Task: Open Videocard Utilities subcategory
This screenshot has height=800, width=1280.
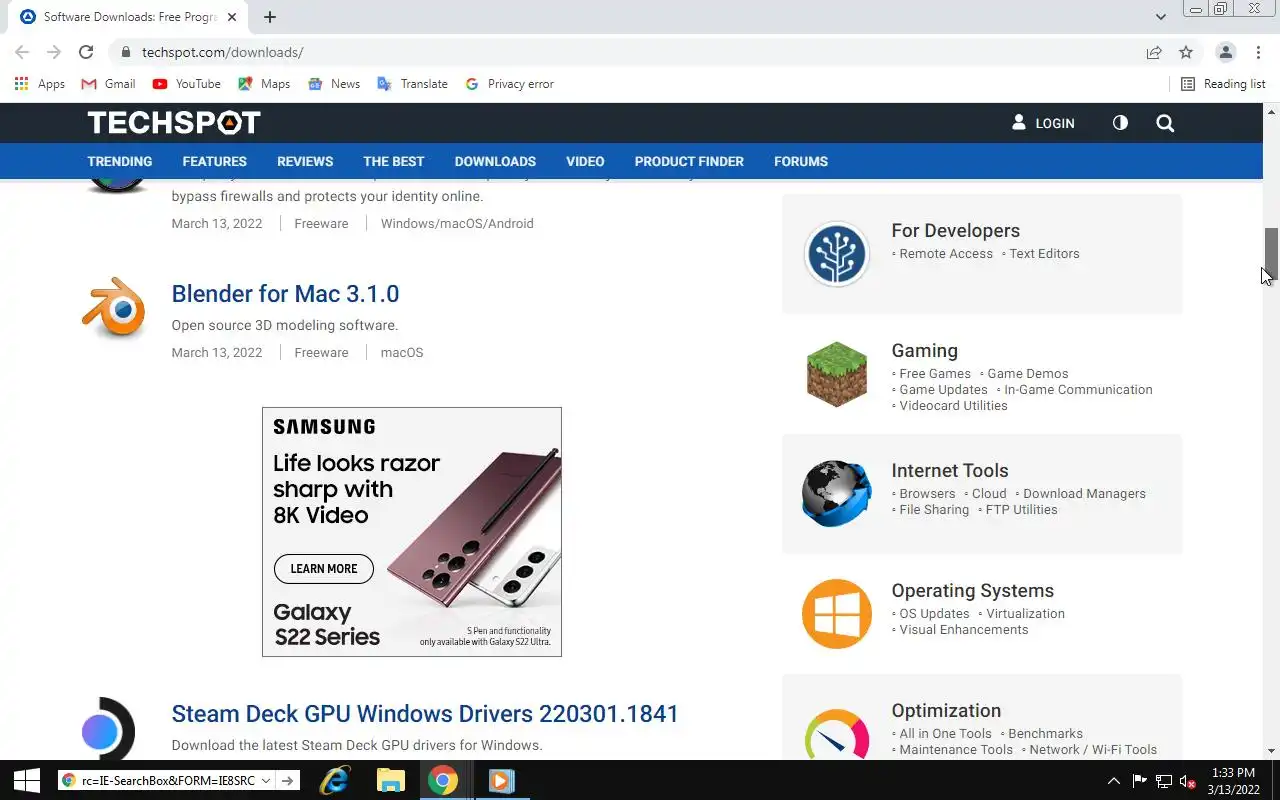Action: coord(953,406)
